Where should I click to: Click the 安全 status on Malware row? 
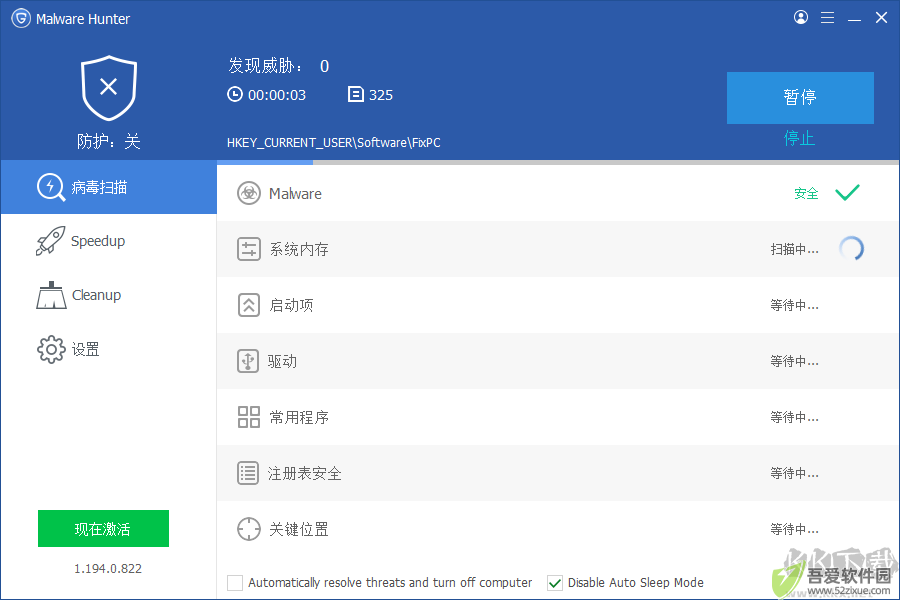806,193
